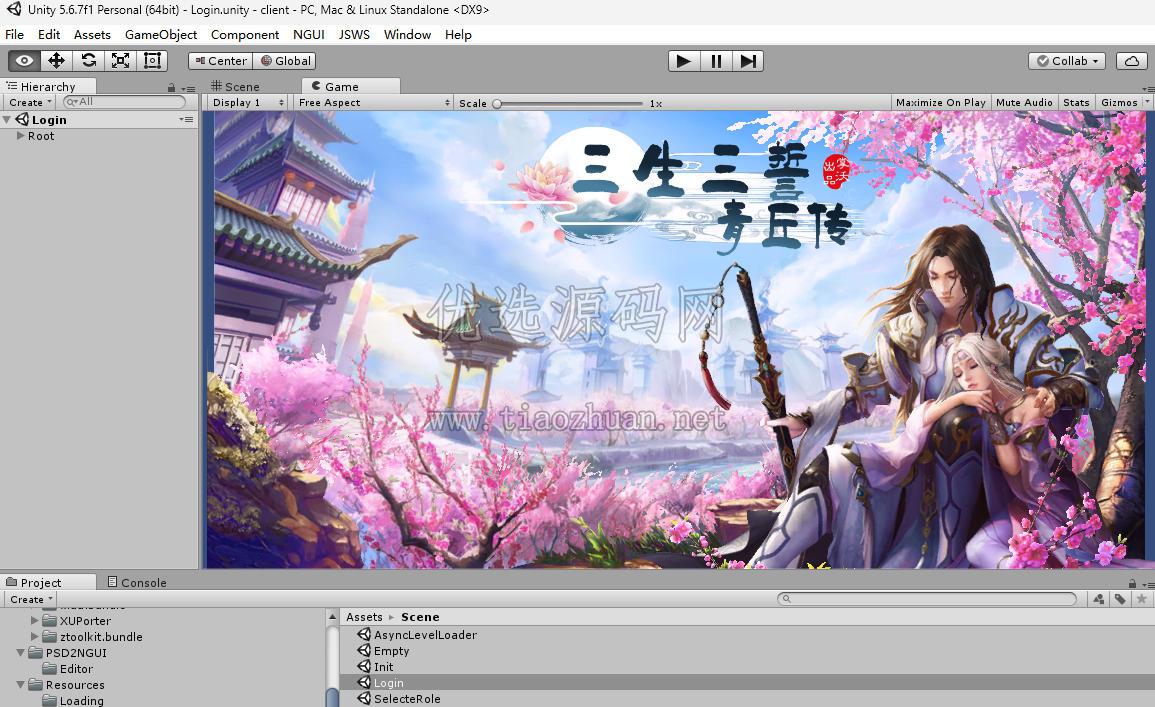Screen dimensions: 1155x707
Task: Toggle the Project panel lock icon
Action: tap(1131, 583)
